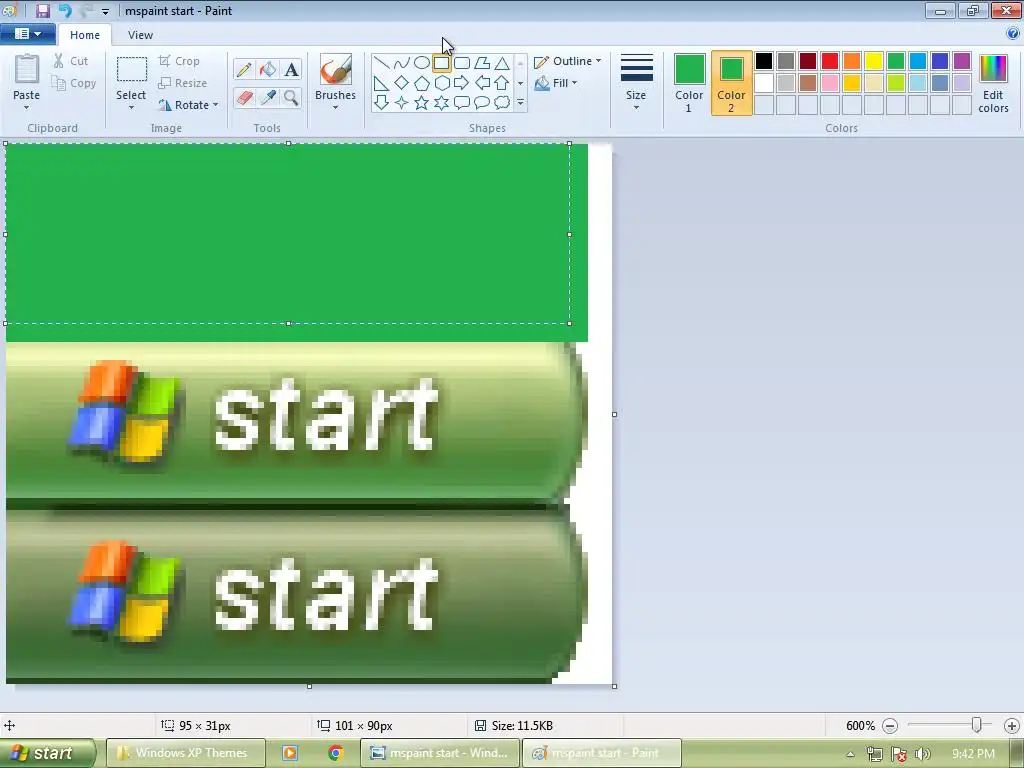Switch to the View ribbon tab
The image size is (1024, 768).
[x=140, y=35]
